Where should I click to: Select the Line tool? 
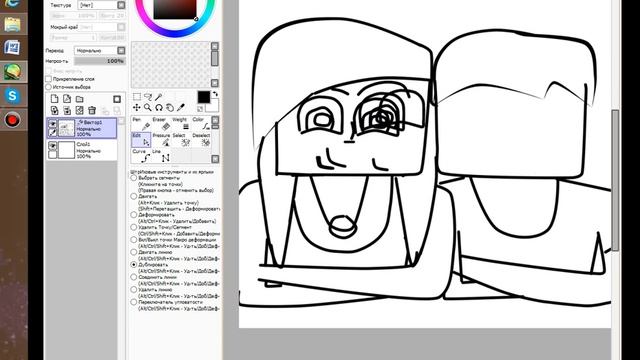[x=161, y=156]
